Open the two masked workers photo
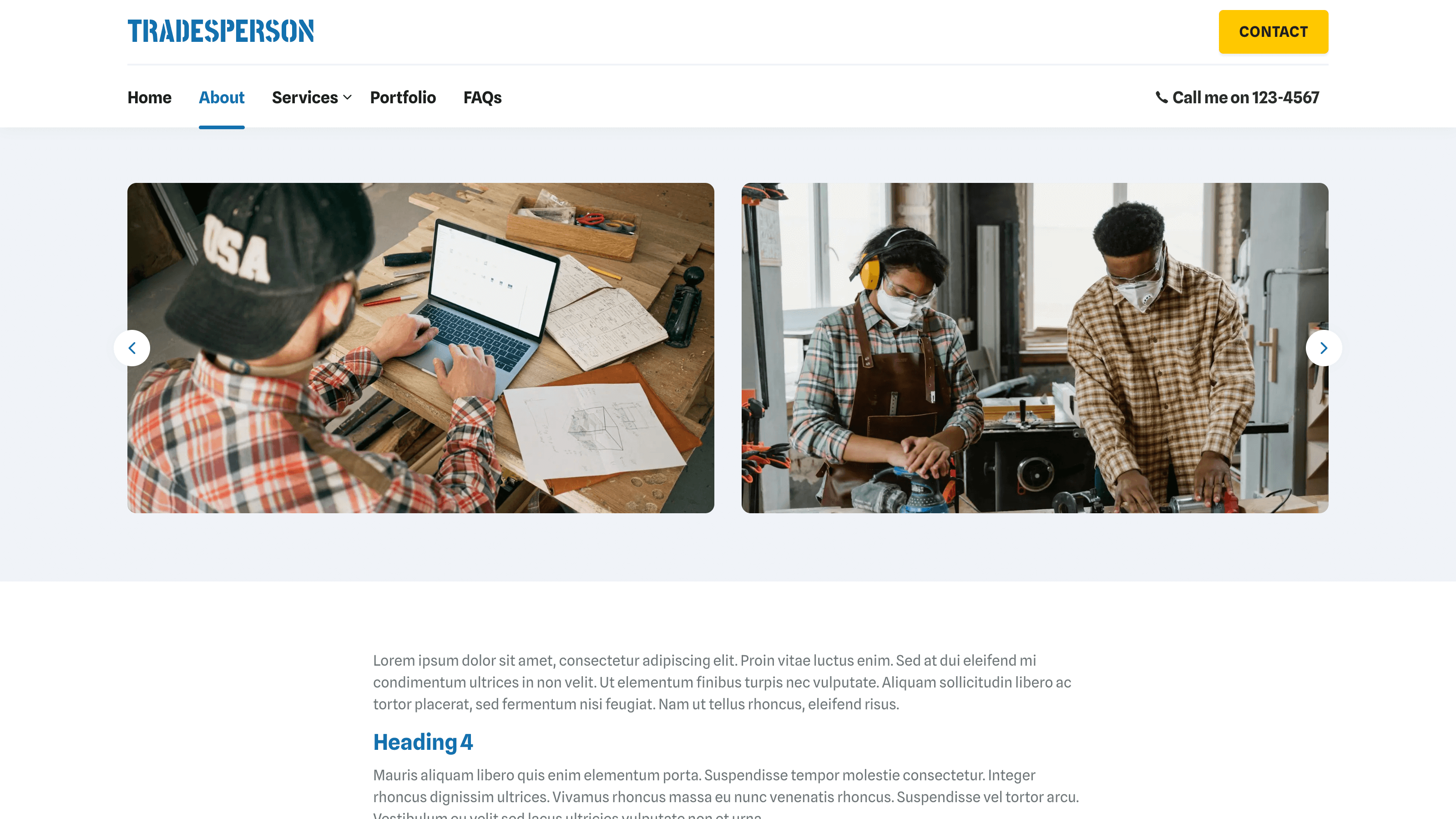This screenshot has height=819, width=1456. tap(1034, 348)
